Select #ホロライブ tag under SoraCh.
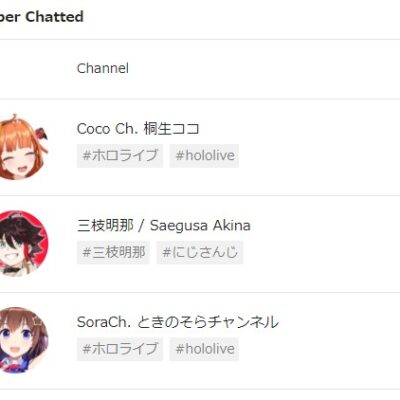This screenshot has height=400, width=400. (x=120, y=349)
